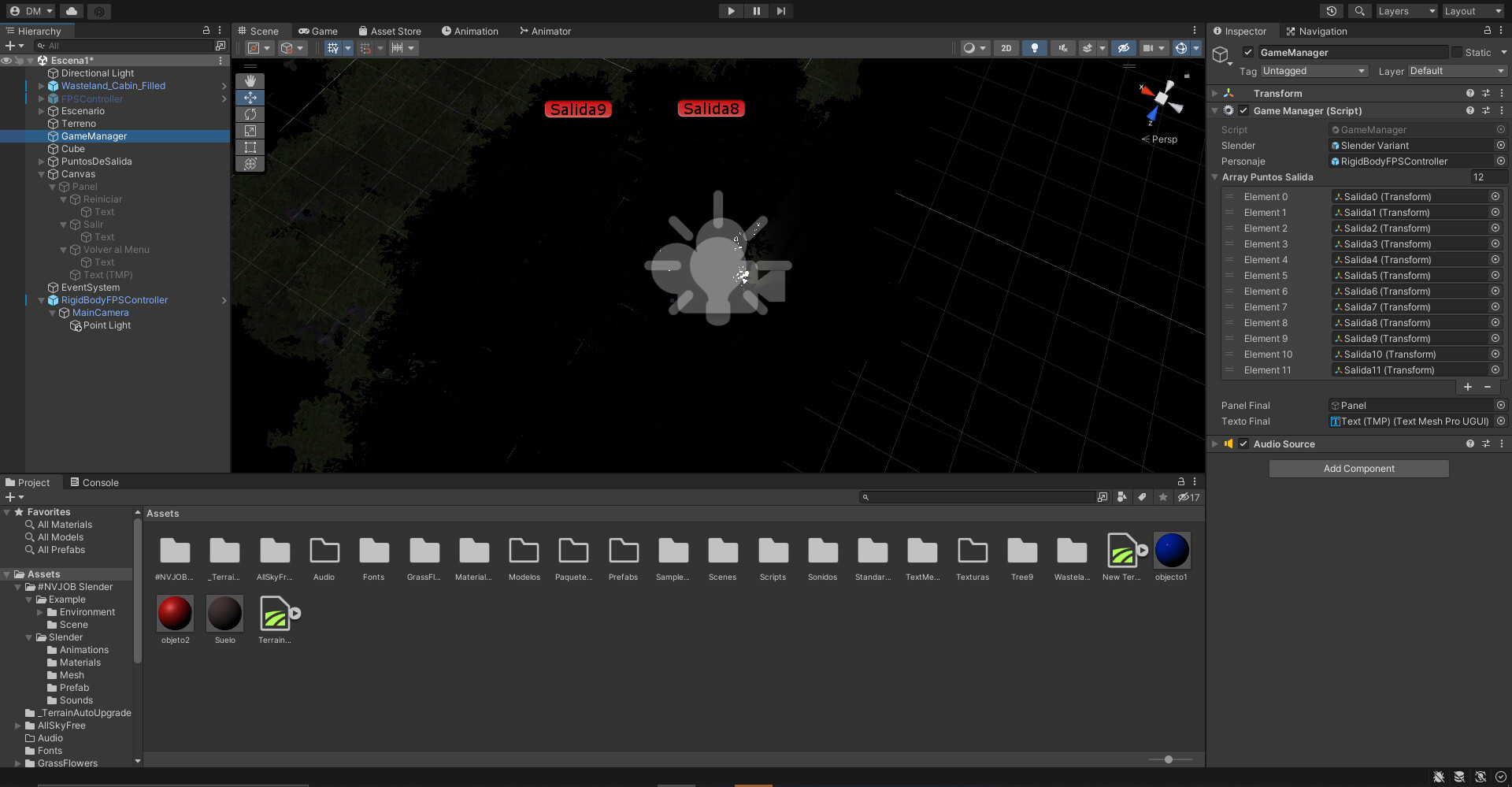Click the Pause button
The width and height of the screenshot is (1512, 787).
click(x=756, y=11)
